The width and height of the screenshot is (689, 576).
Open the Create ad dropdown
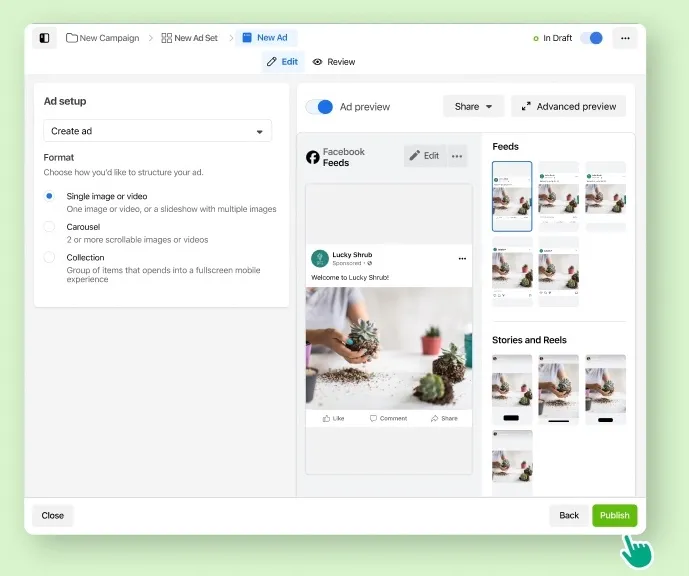tap(157, 131)
